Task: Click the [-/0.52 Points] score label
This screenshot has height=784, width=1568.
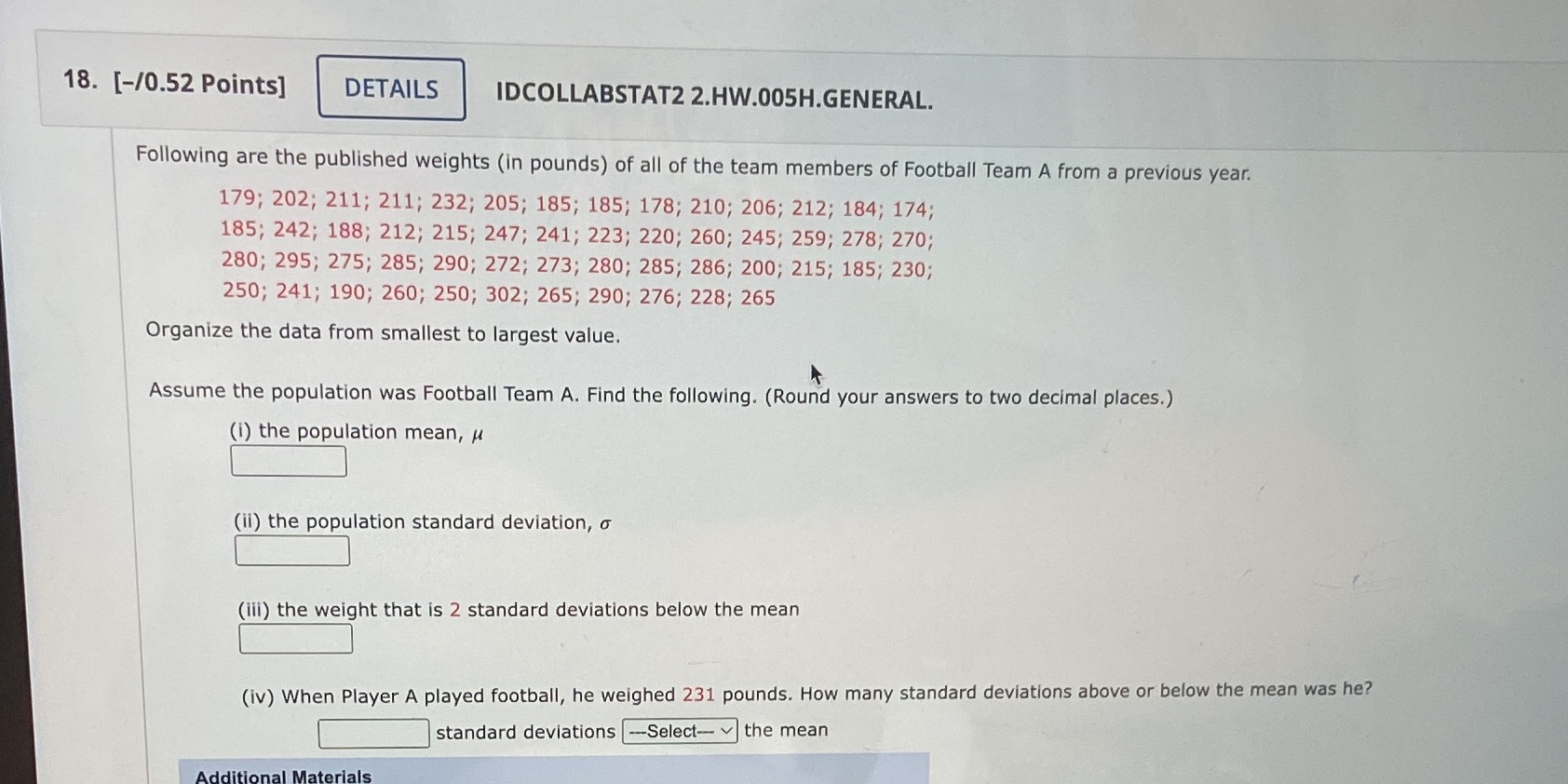Action: 198,84
